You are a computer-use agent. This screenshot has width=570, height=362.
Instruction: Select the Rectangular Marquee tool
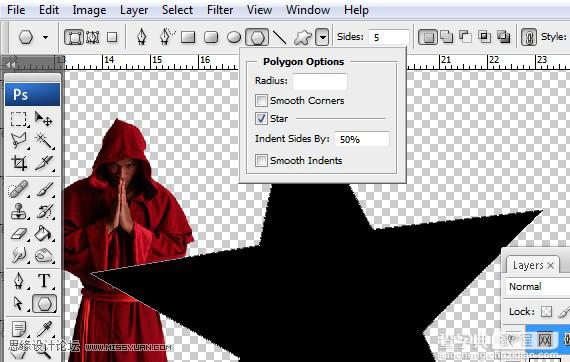[x=19, y=118]
